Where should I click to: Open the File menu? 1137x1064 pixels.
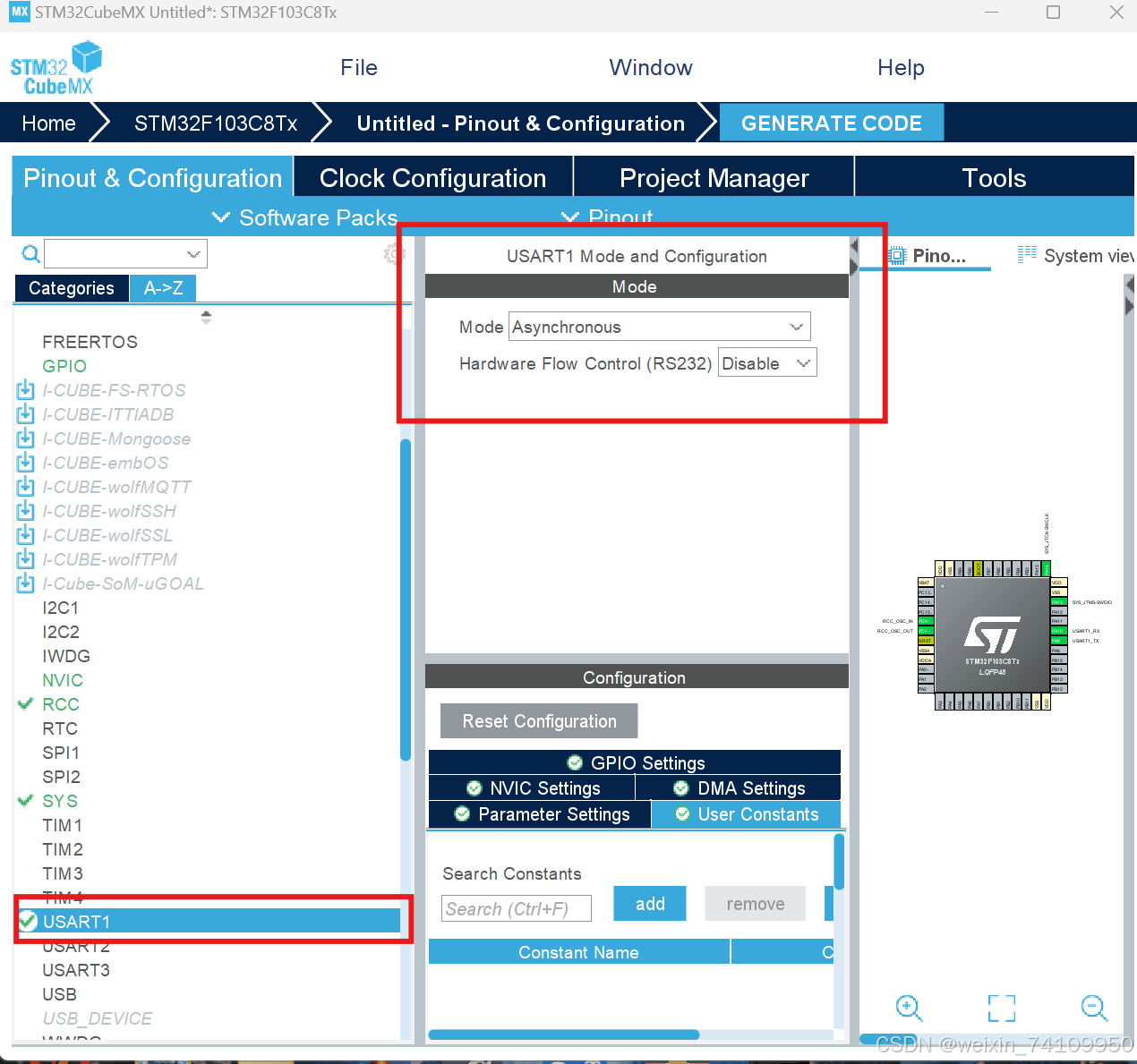[359, 68]
